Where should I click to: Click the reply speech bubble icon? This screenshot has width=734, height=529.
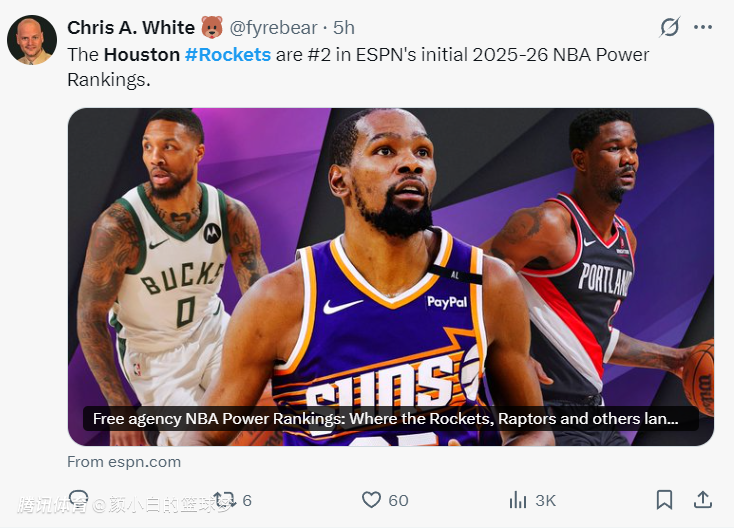79,499
